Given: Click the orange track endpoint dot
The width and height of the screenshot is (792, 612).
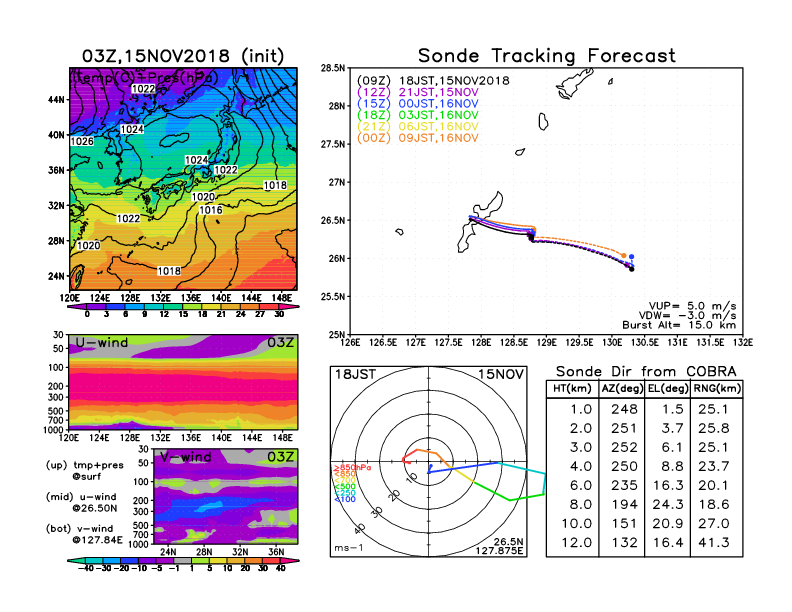Looking at the screenshot, I should (624, 256).
